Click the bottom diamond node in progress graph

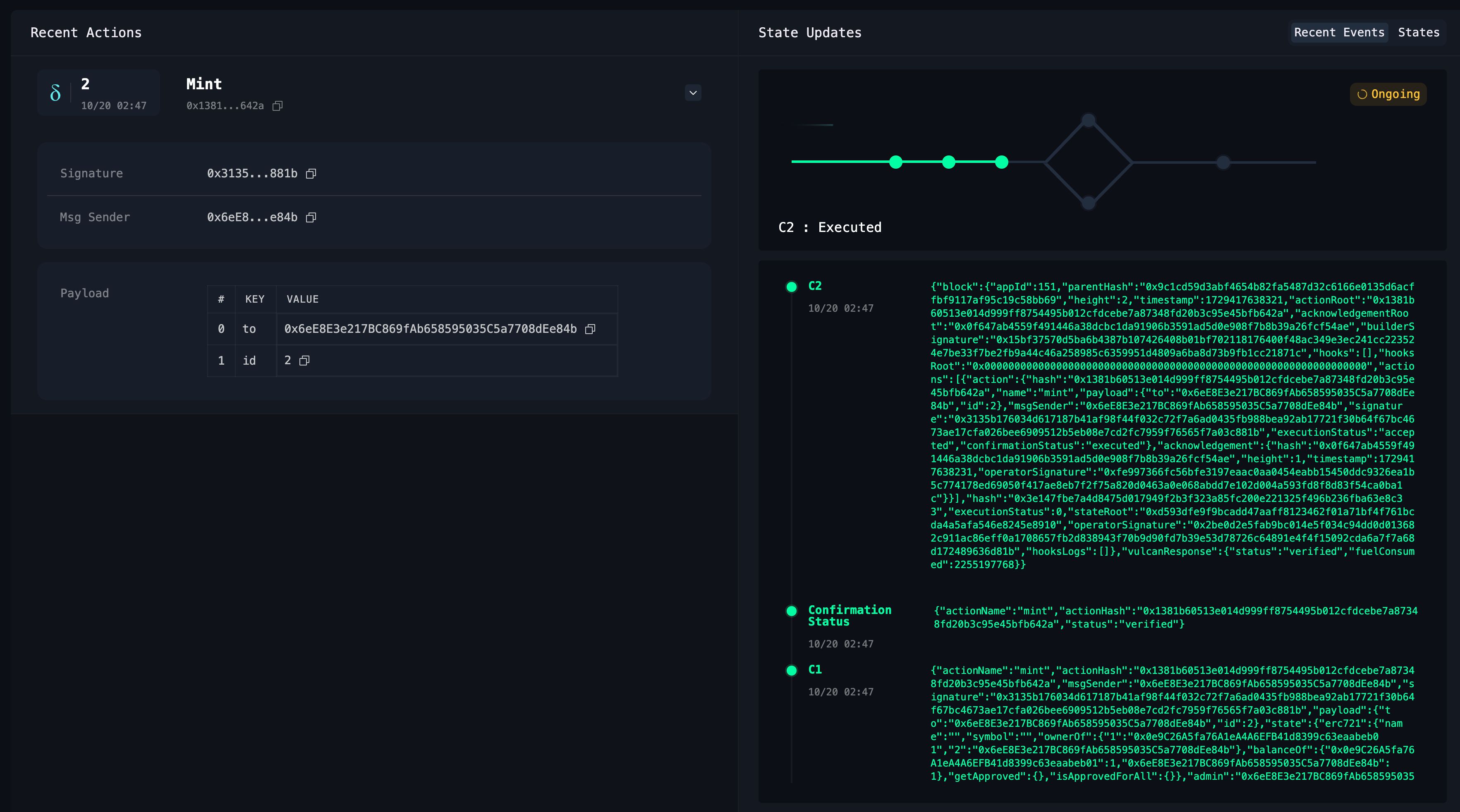(x=1088, y=203)
